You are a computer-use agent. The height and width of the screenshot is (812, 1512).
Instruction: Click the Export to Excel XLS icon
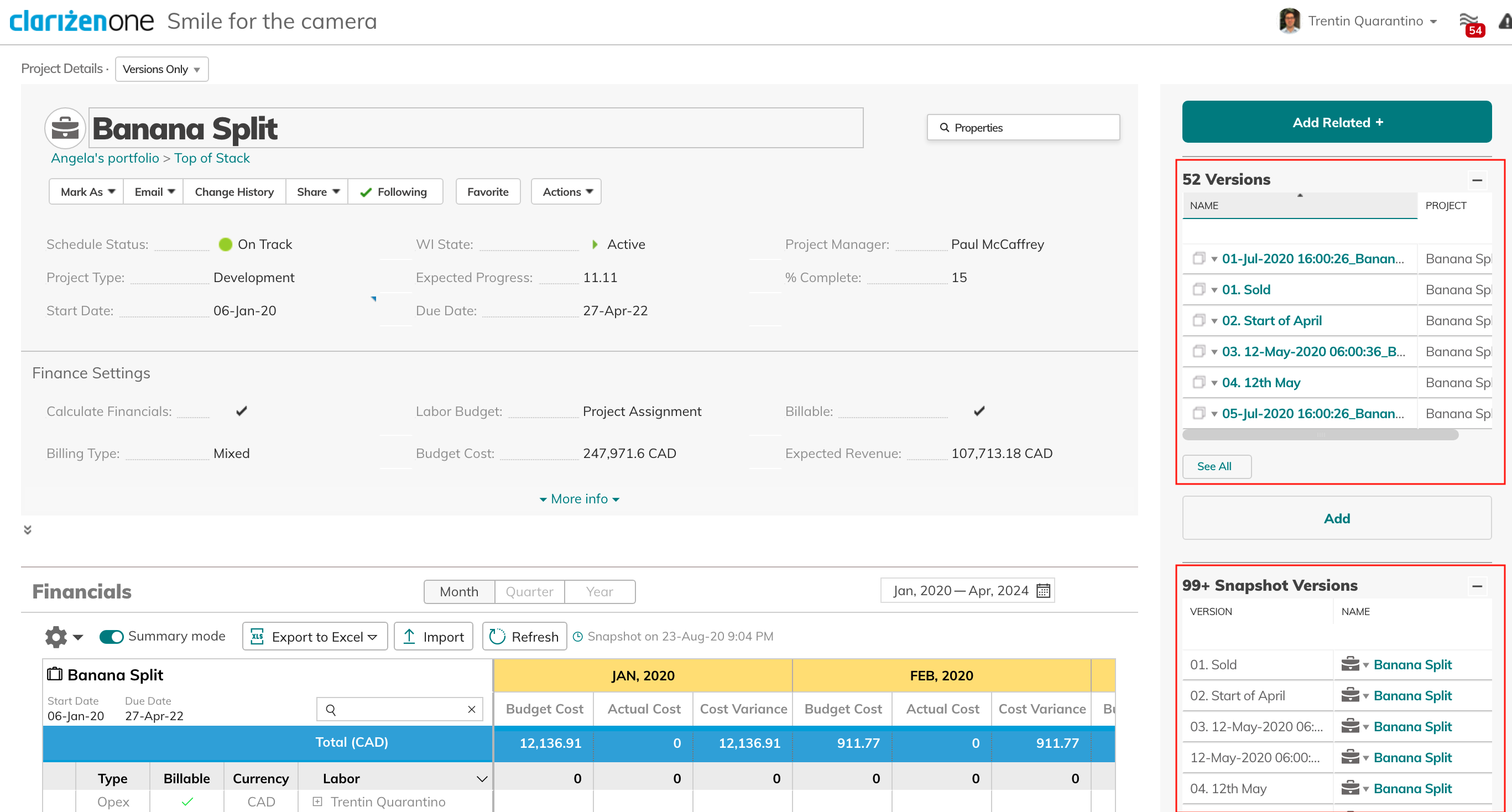257,637
